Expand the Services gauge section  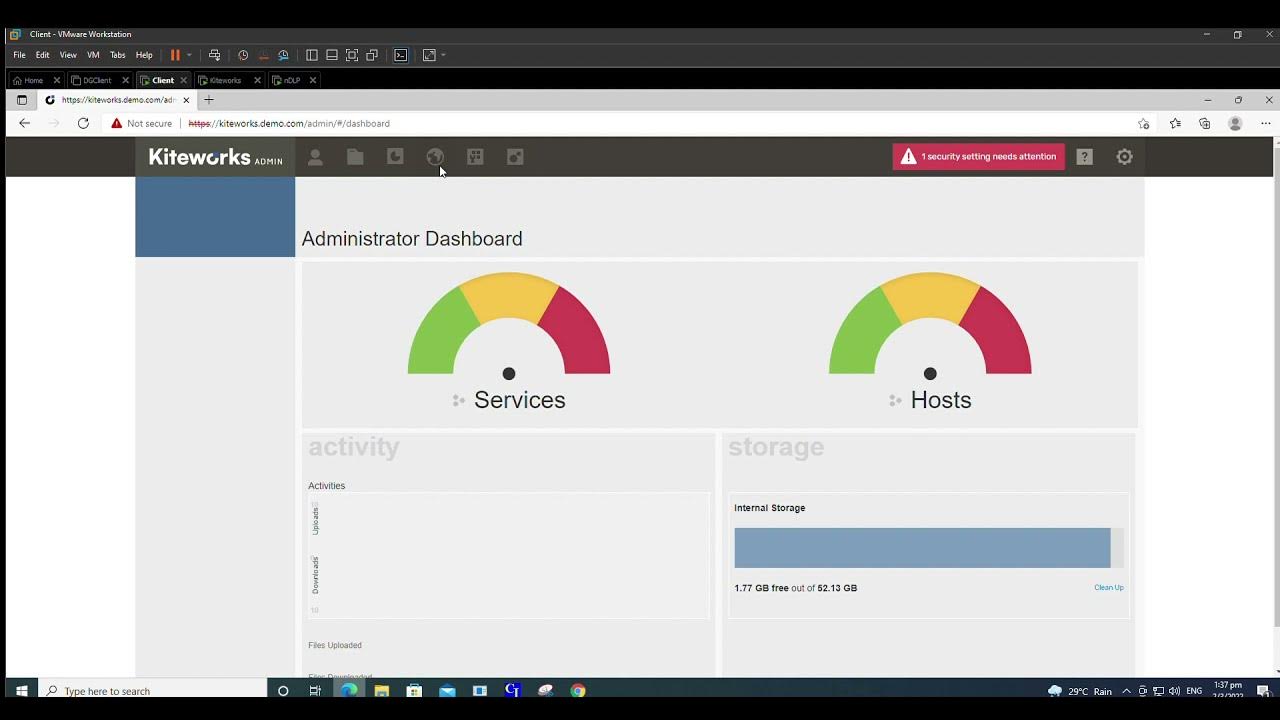coord(459,400)
